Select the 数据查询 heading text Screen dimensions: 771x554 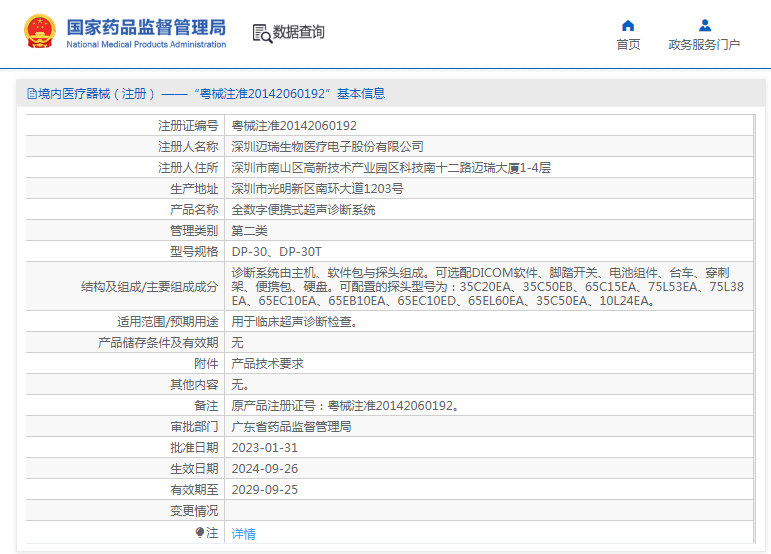(x=299, y=33)
